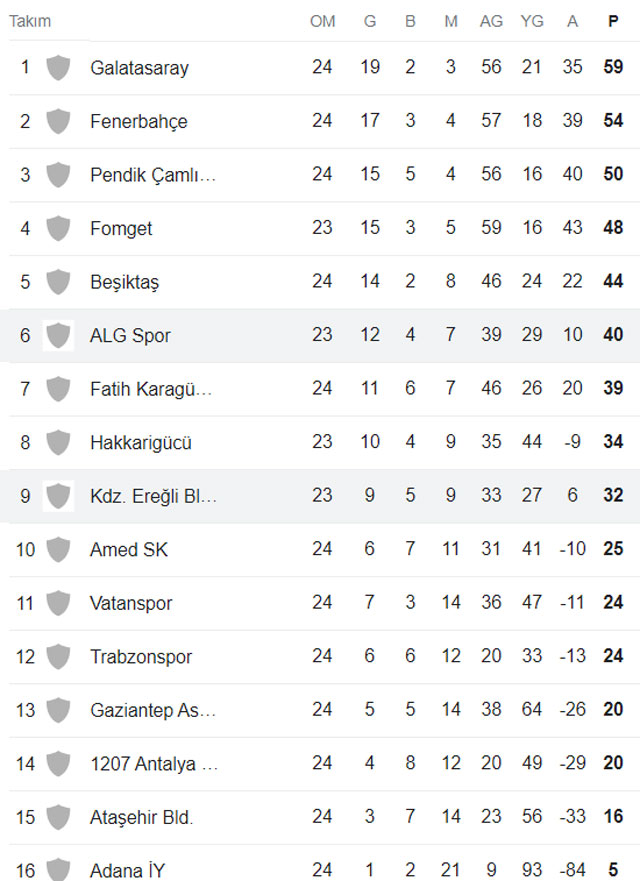The image size is (640, 881).
Task: Click the Vatanspor team name
Action: coord(131,603)
